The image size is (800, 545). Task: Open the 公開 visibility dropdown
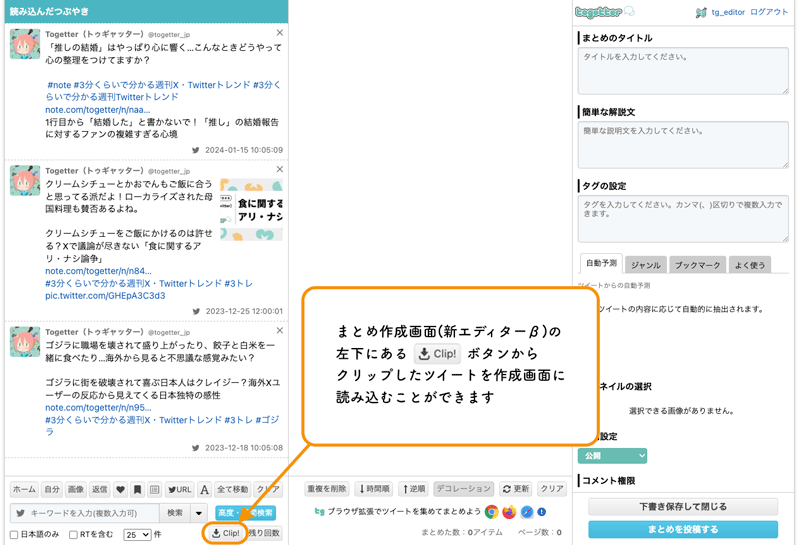(613, 455)
